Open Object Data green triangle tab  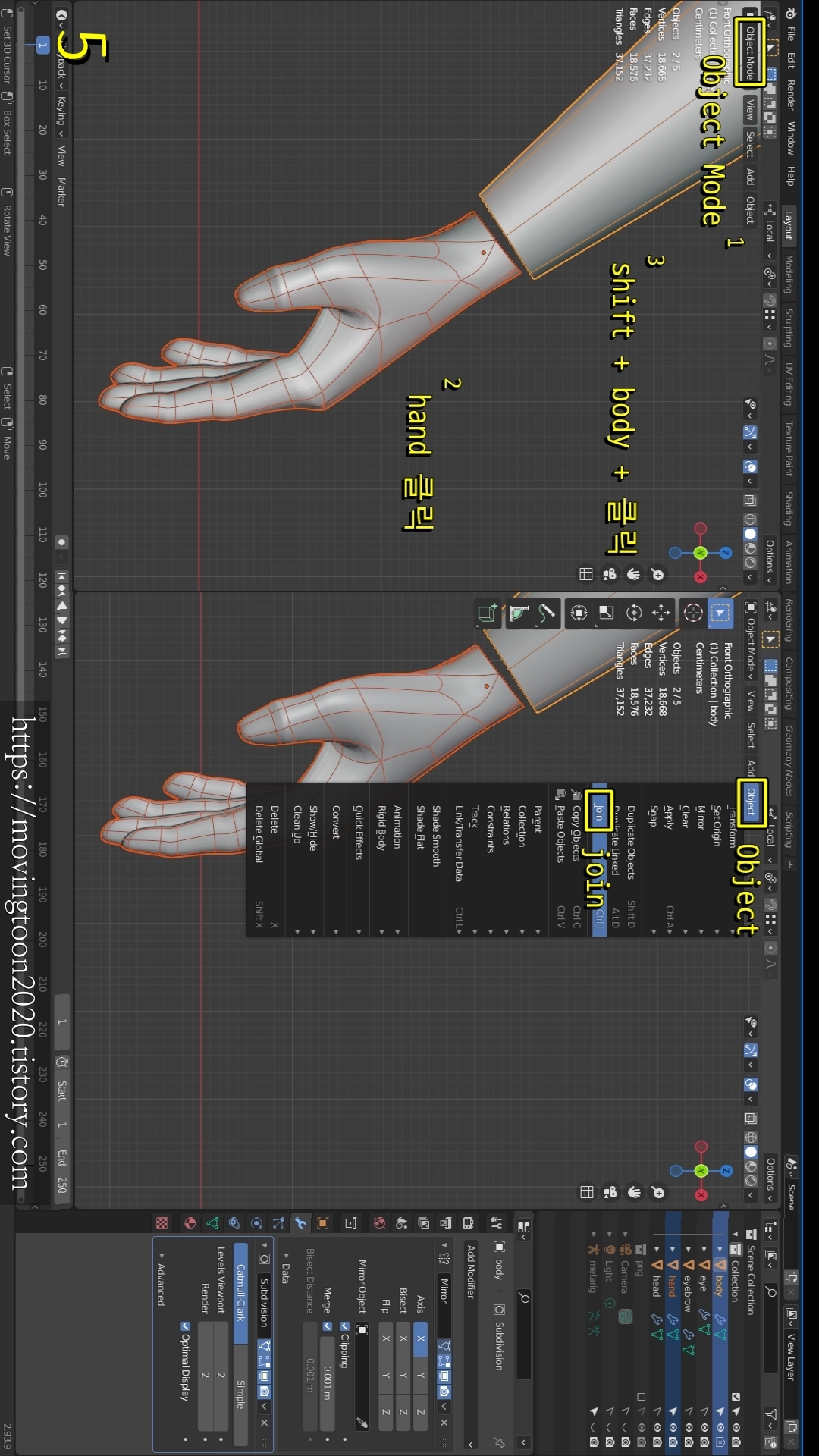pos(212,1222)
